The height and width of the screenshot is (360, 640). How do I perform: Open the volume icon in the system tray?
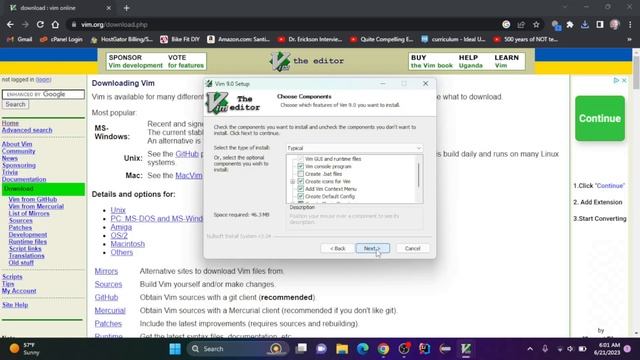570,349
